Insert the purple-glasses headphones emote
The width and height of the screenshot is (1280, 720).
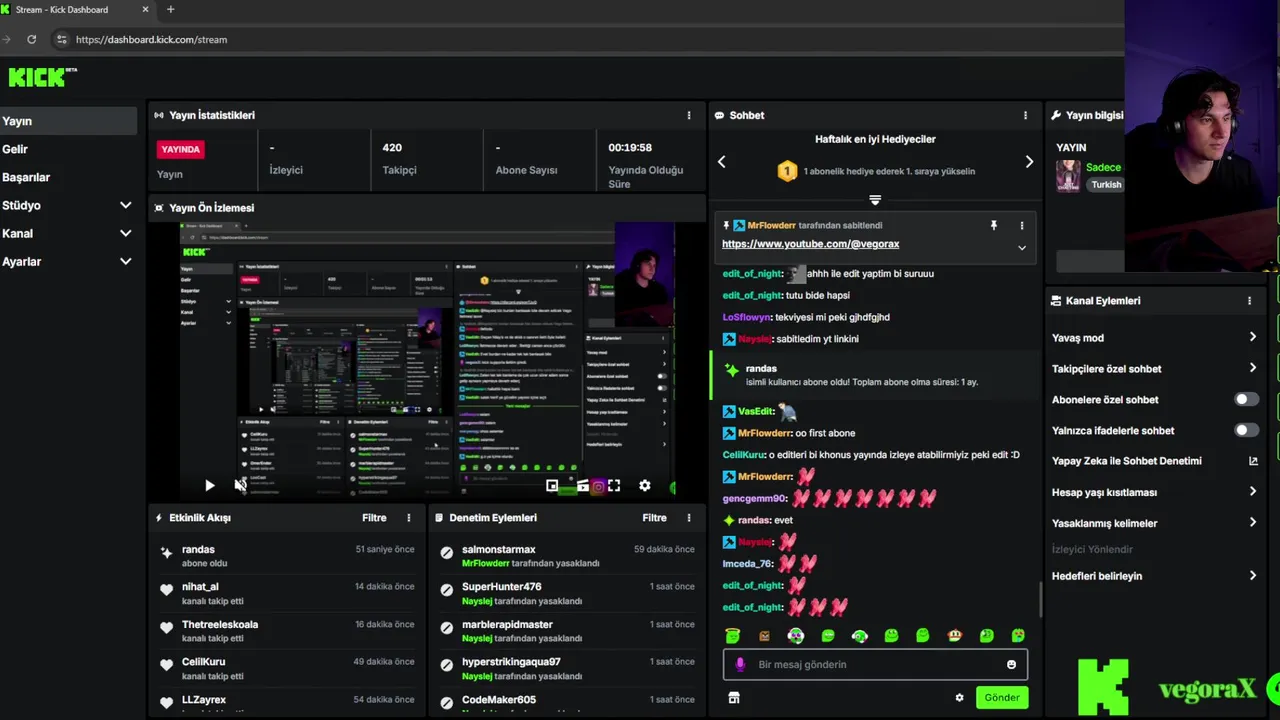click(x=796, y=636)
